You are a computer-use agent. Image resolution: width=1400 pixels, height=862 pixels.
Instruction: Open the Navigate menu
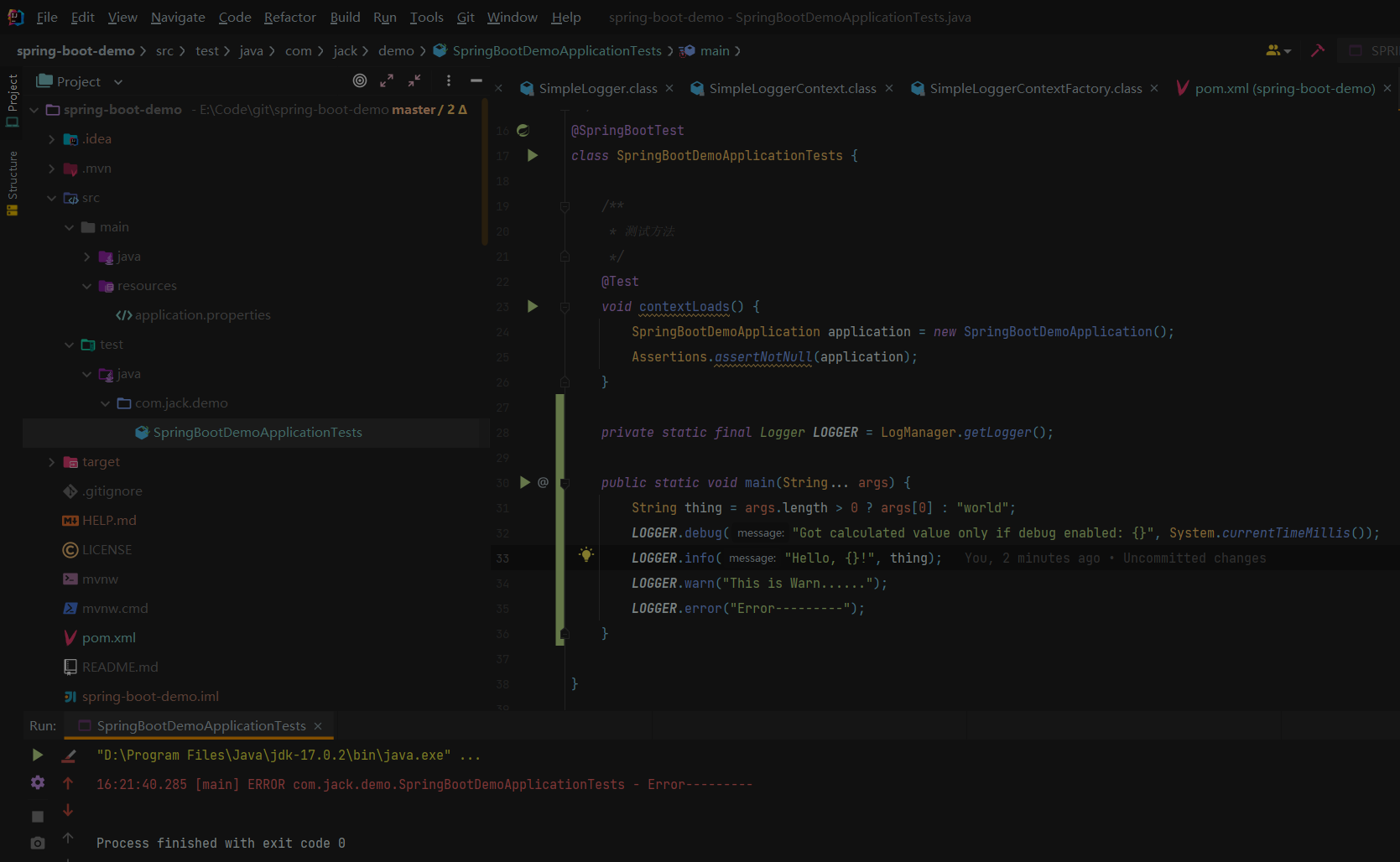pyautogui.click(x=178, y=17)
